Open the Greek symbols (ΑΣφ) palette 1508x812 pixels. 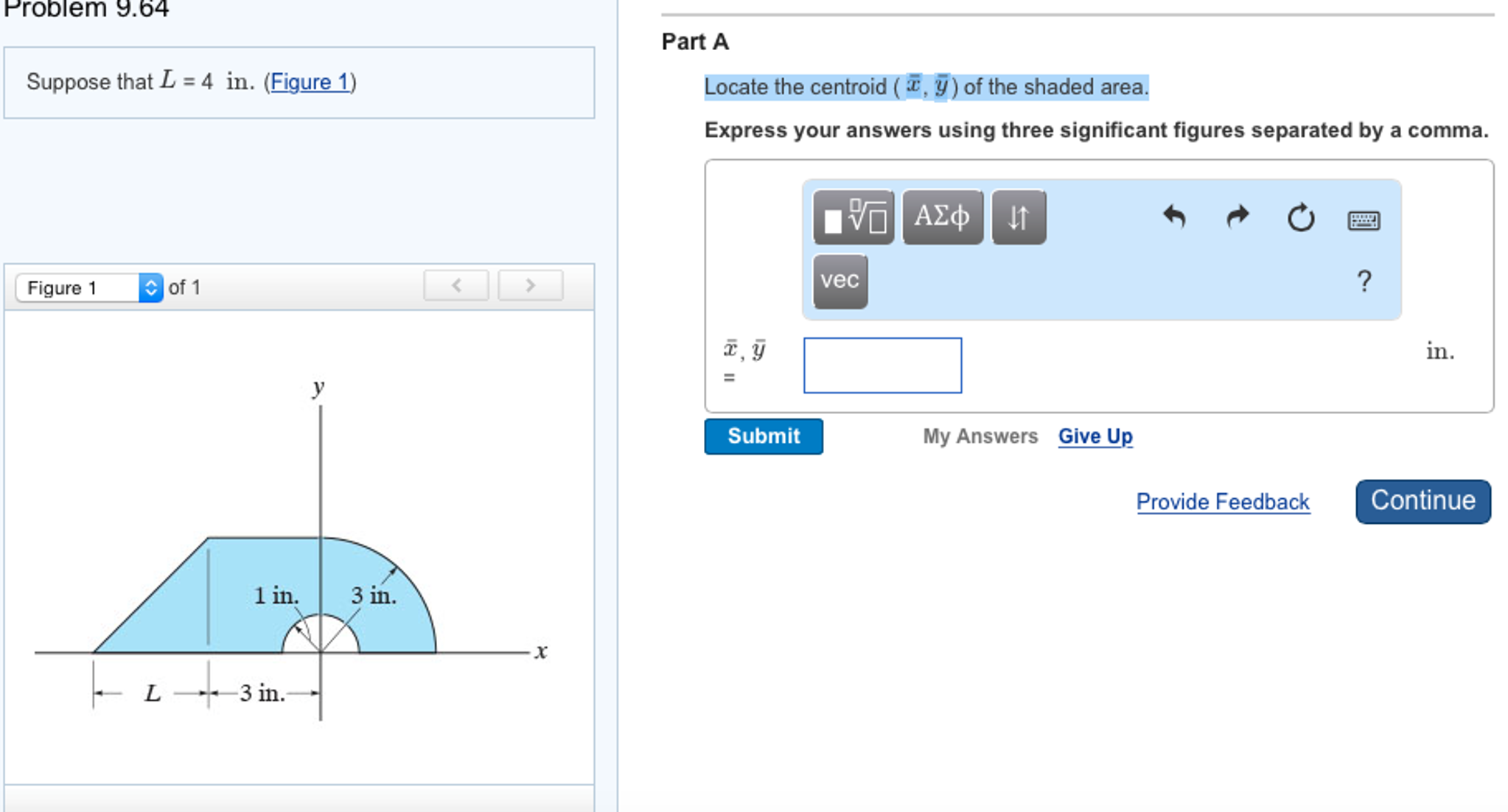(x=943, y=215)
